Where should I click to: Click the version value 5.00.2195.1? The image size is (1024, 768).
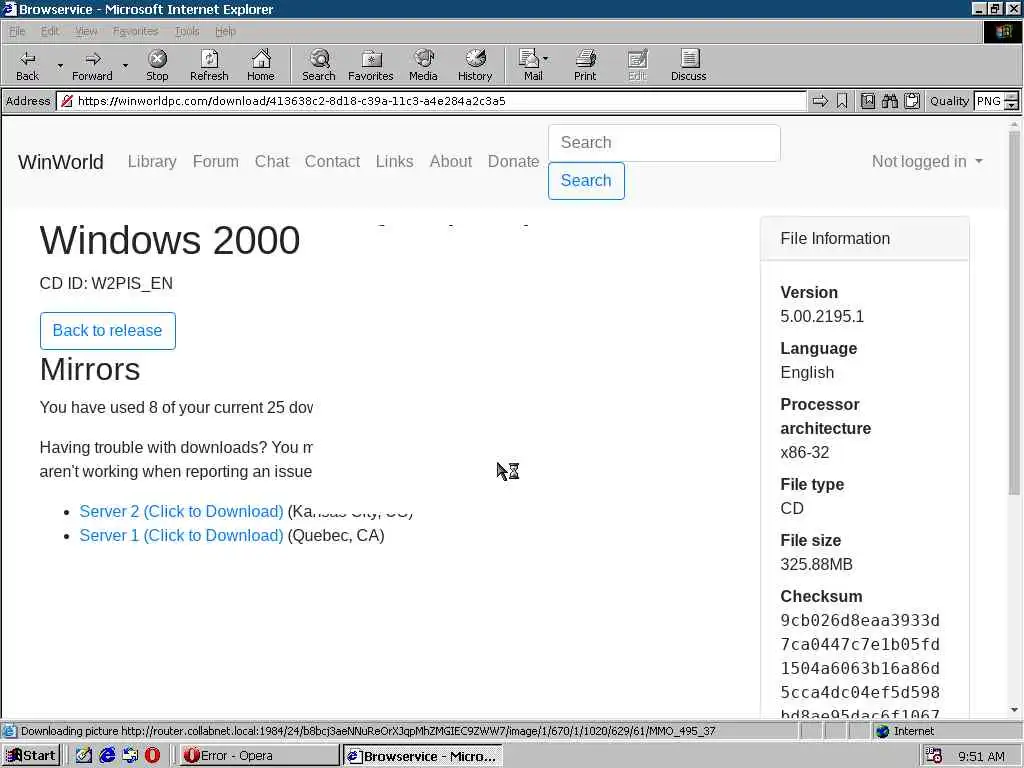822,317
